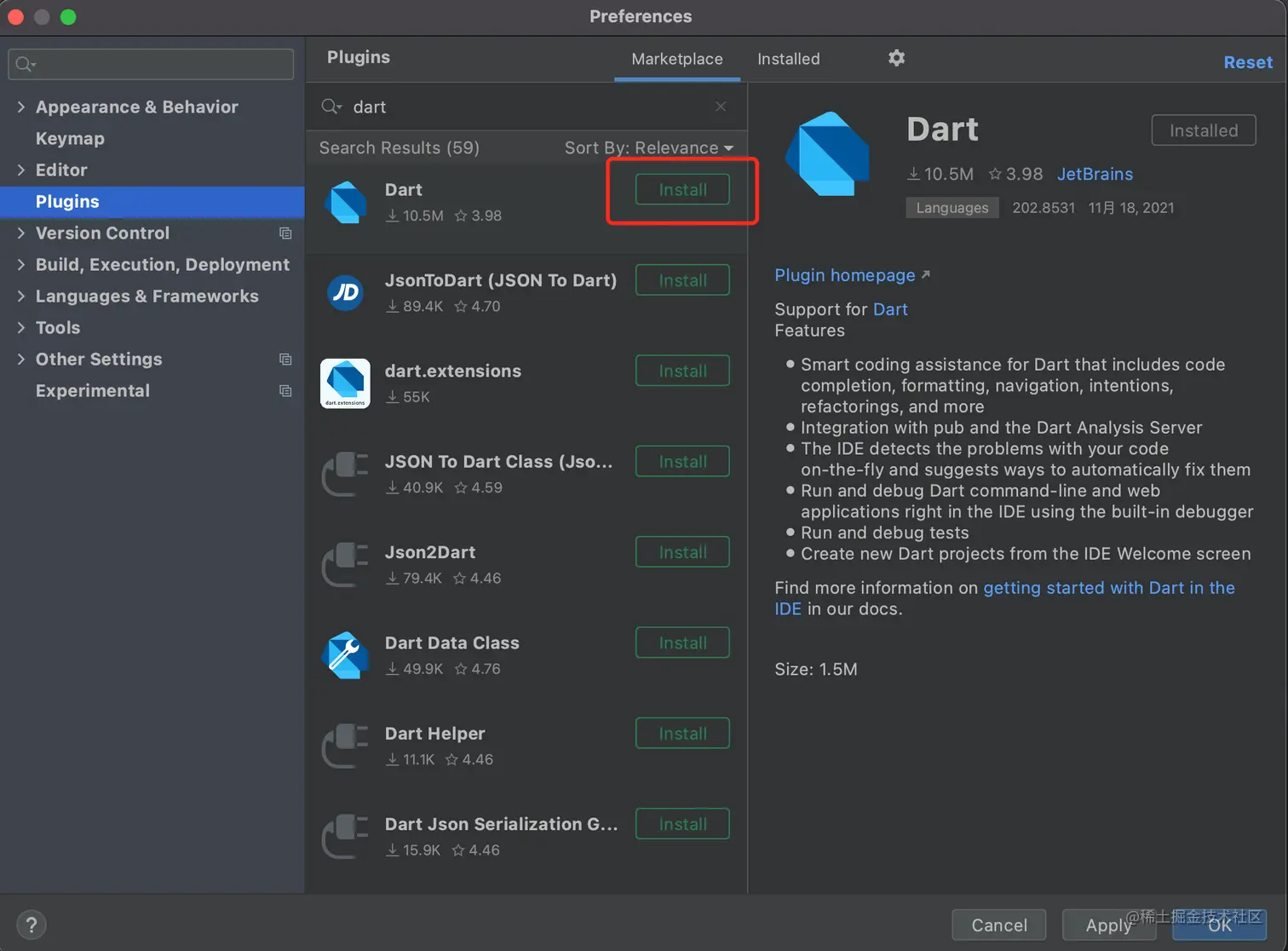Expand the Tools settings node

[x=20, y=327]
